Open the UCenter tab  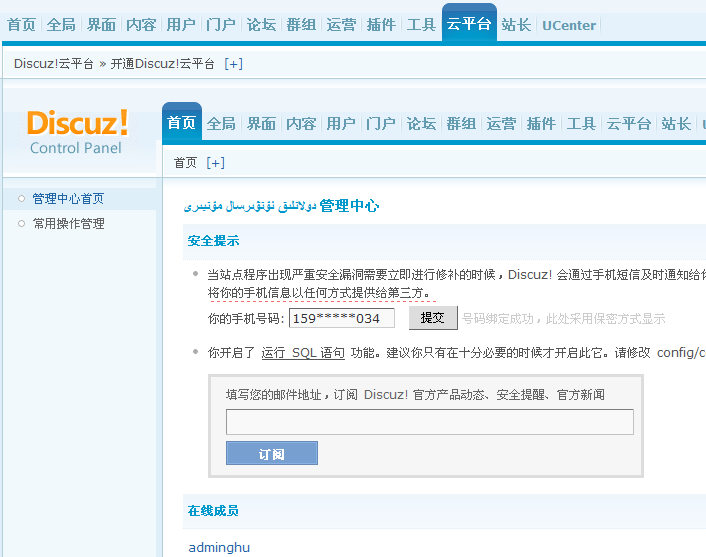click(x=569, y=25)
